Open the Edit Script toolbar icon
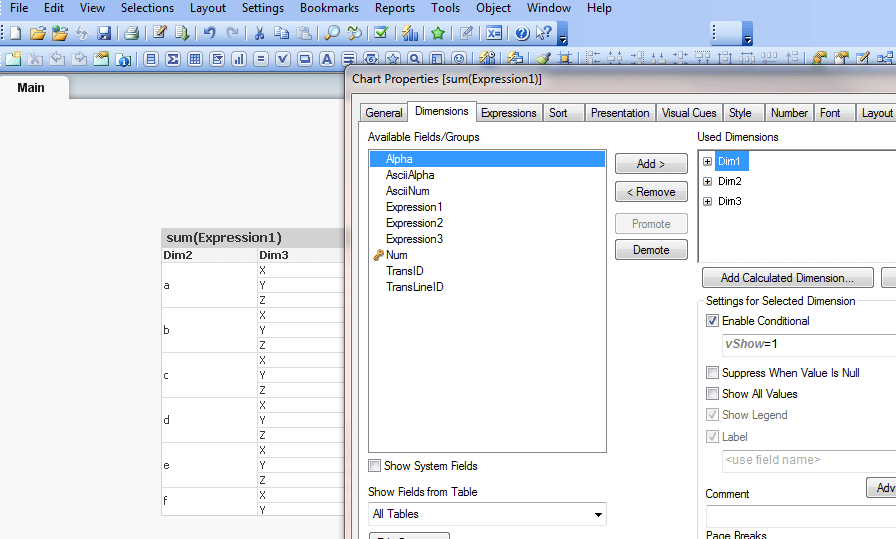The image size is (896, 539). 160,33
